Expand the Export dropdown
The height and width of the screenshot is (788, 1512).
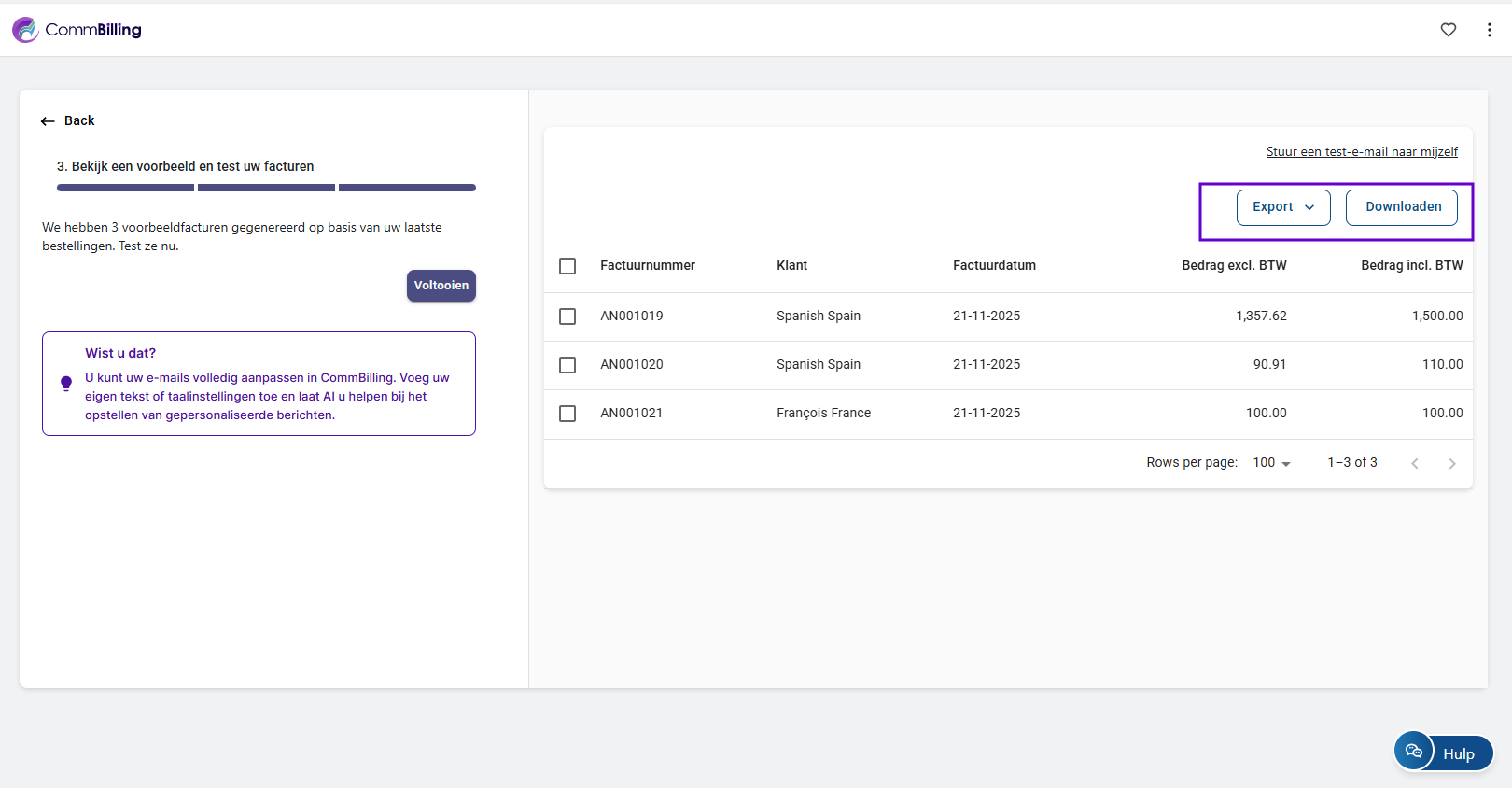tap(1282, 207)
